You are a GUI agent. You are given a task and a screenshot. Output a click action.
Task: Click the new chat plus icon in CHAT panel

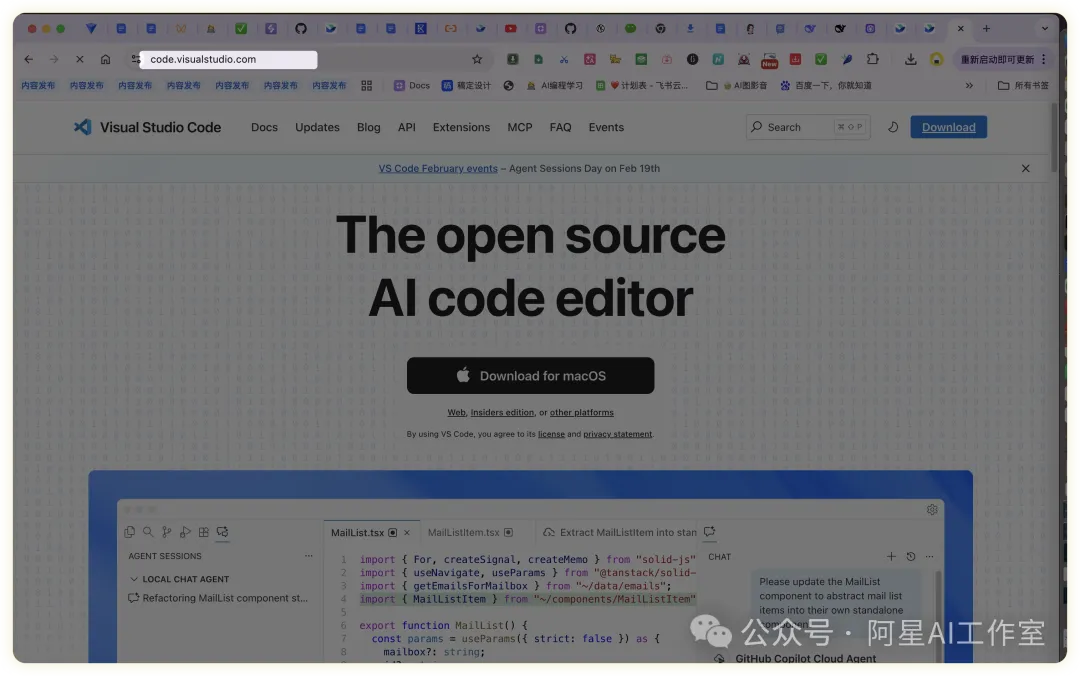point(891,556)
